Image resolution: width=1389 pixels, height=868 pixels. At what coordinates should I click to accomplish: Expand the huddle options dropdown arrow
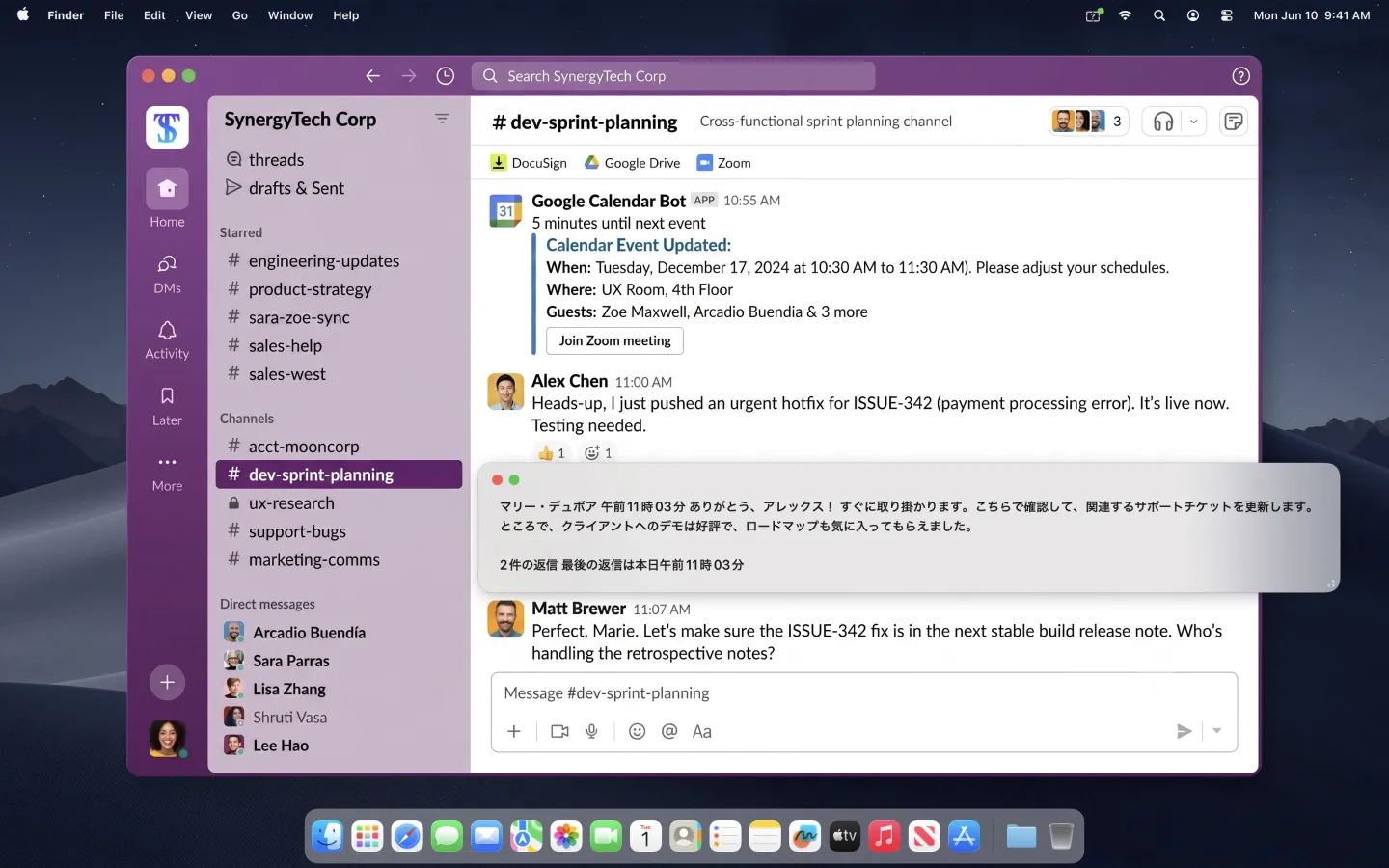click(x=1194, y=122)
